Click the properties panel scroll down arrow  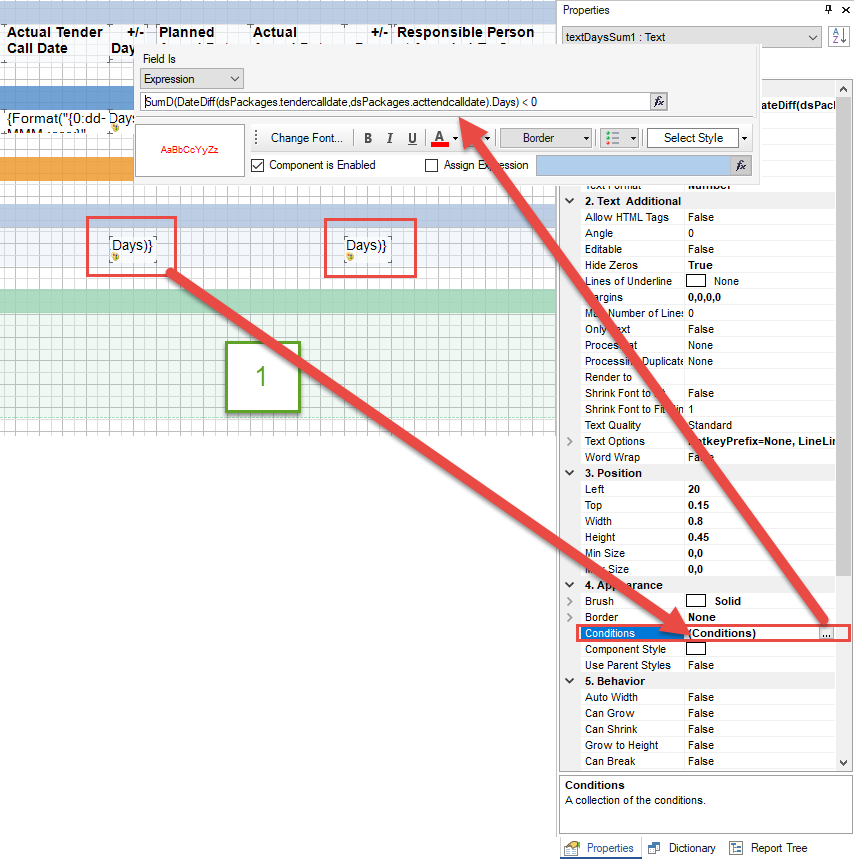click(x=844, y=762)
